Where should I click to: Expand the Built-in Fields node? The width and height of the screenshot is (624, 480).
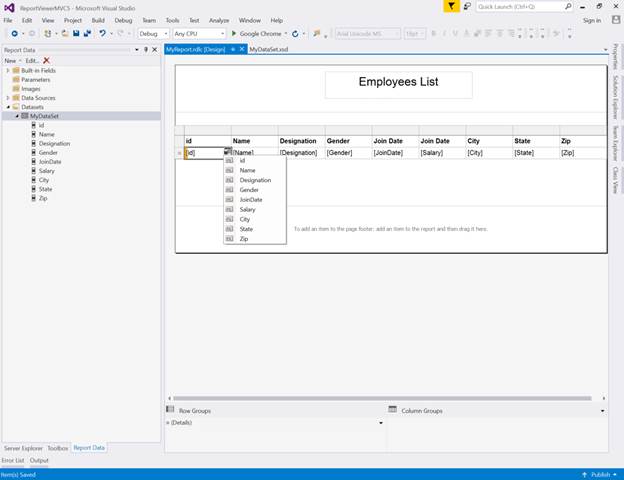(8, 70)
